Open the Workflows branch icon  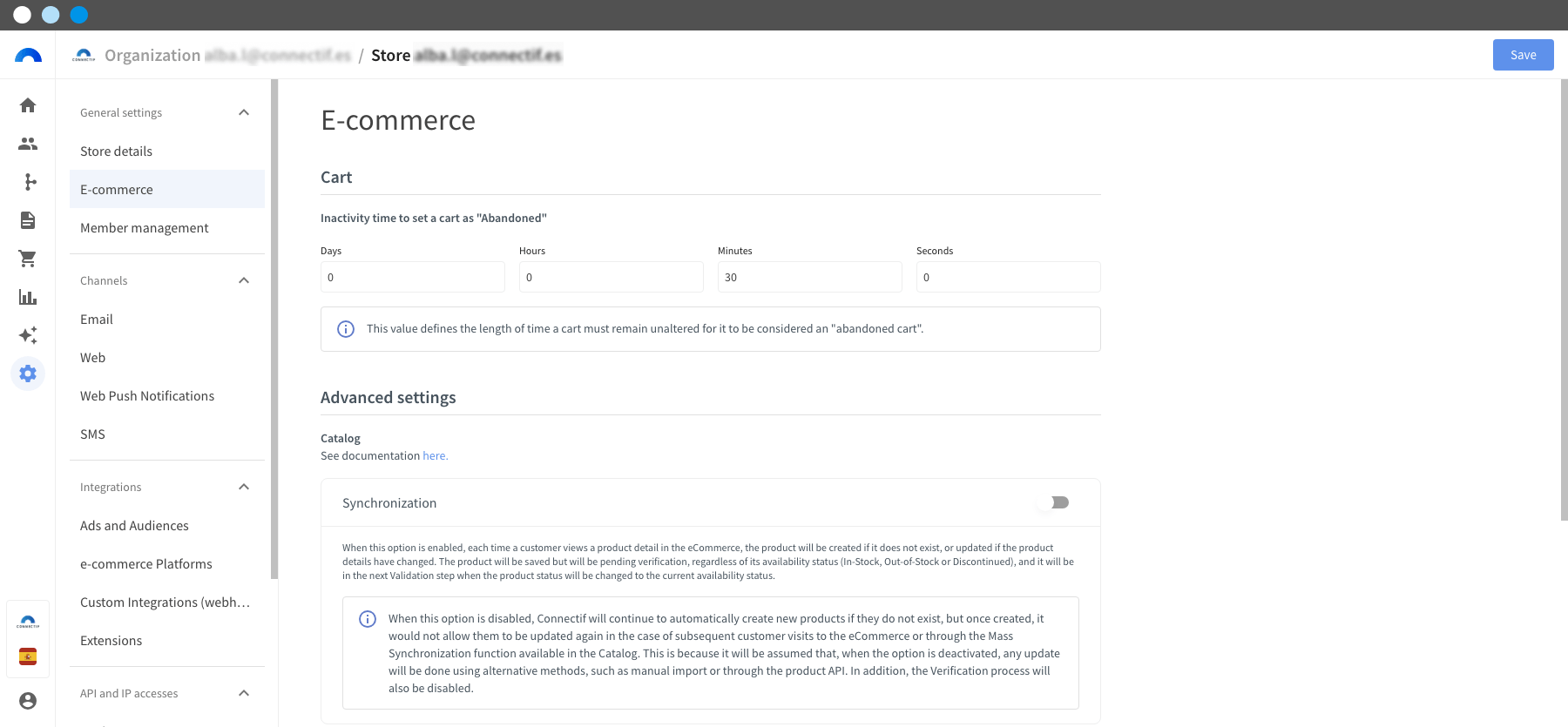coord(28,182)
